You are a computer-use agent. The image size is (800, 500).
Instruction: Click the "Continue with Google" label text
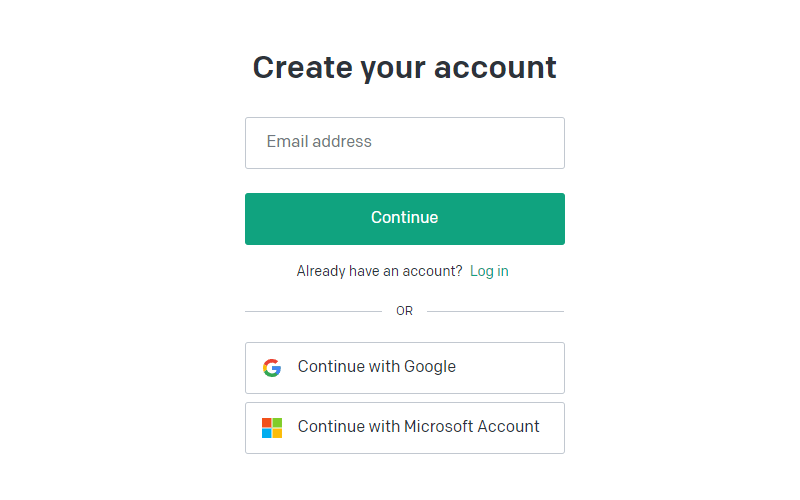tap(377, 366)
